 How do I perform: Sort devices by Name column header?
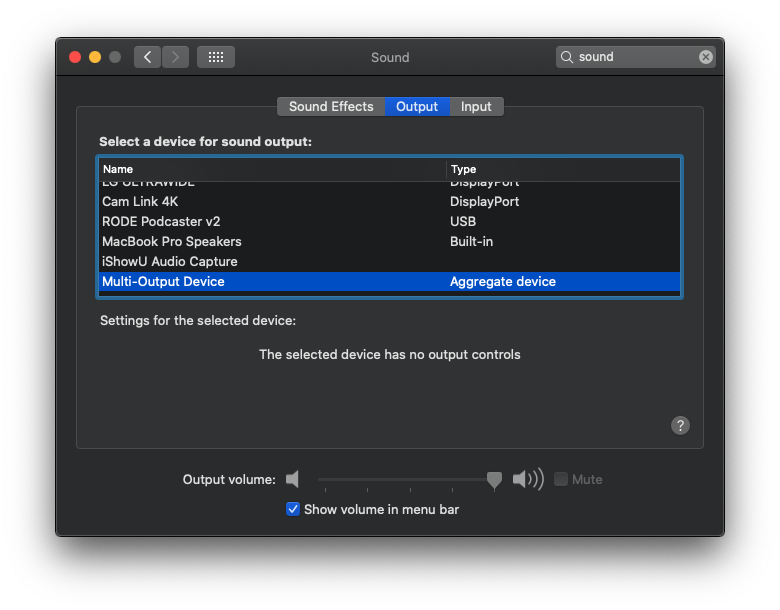click(x=272, y=169)
